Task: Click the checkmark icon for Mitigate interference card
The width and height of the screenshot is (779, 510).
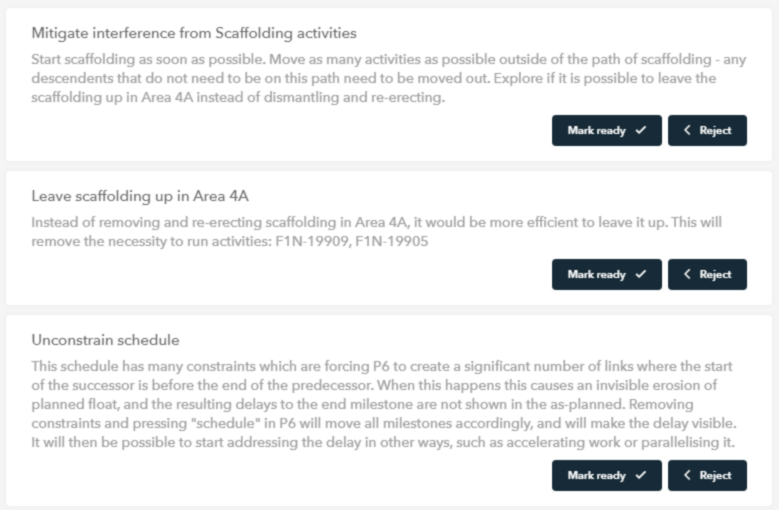Action: click(640, 131)
